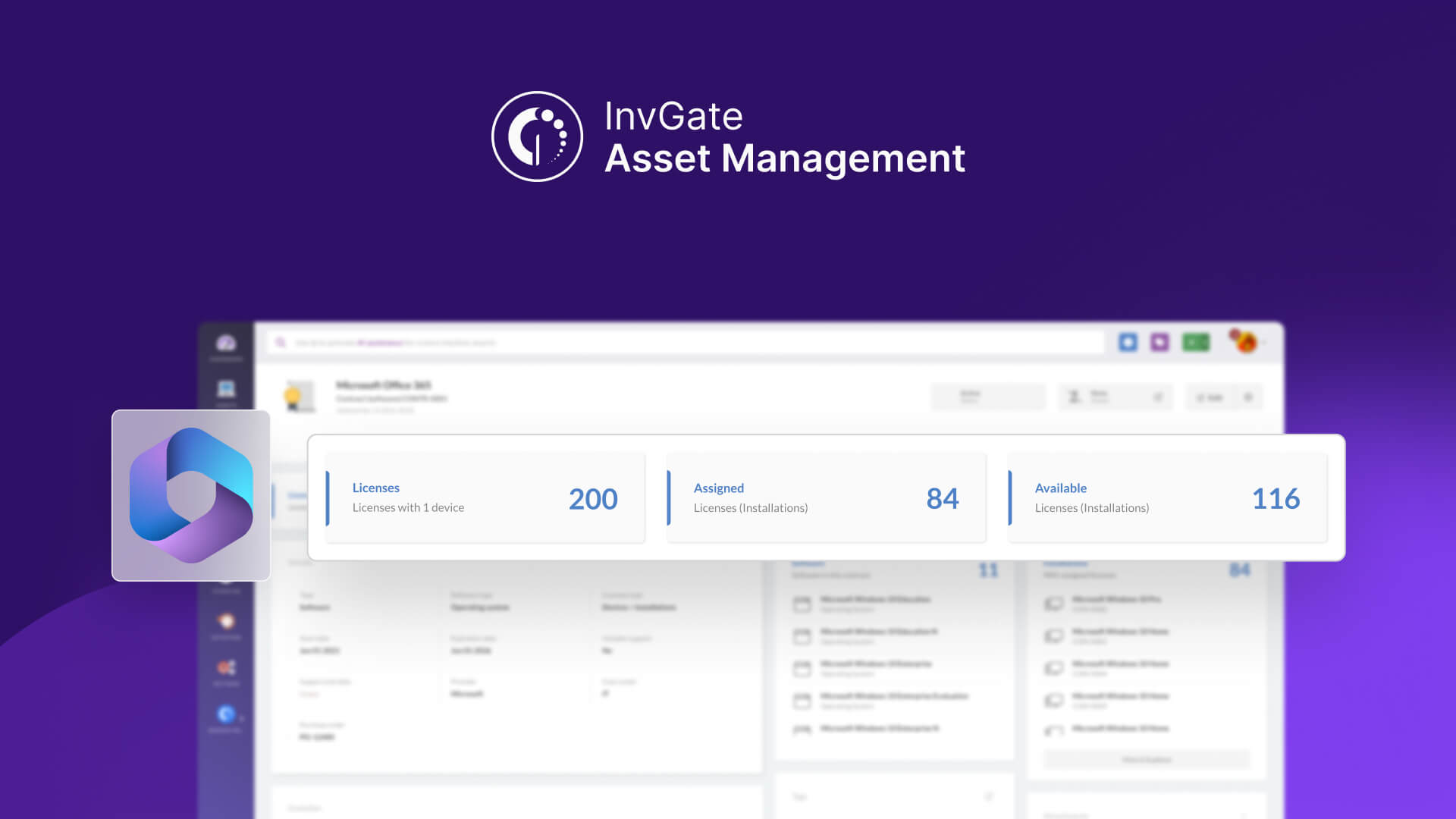Screen dimensions: 1456x819
Task: Click the green top bar button
Action: (1196, 343)
